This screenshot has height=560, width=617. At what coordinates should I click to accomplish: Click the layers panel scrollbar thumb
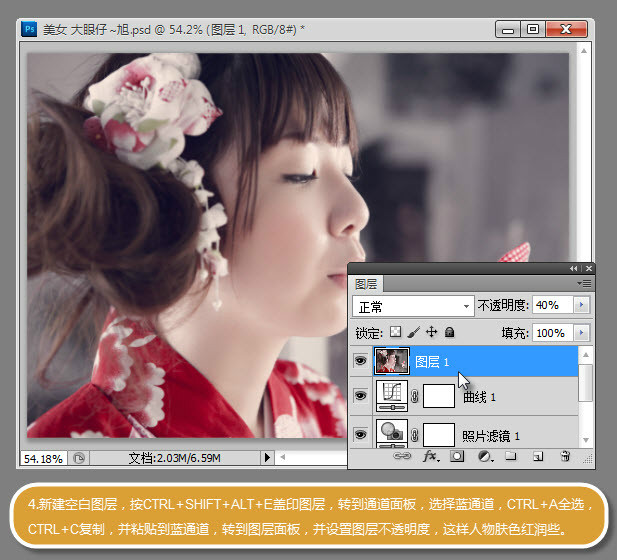coord(586,383)
